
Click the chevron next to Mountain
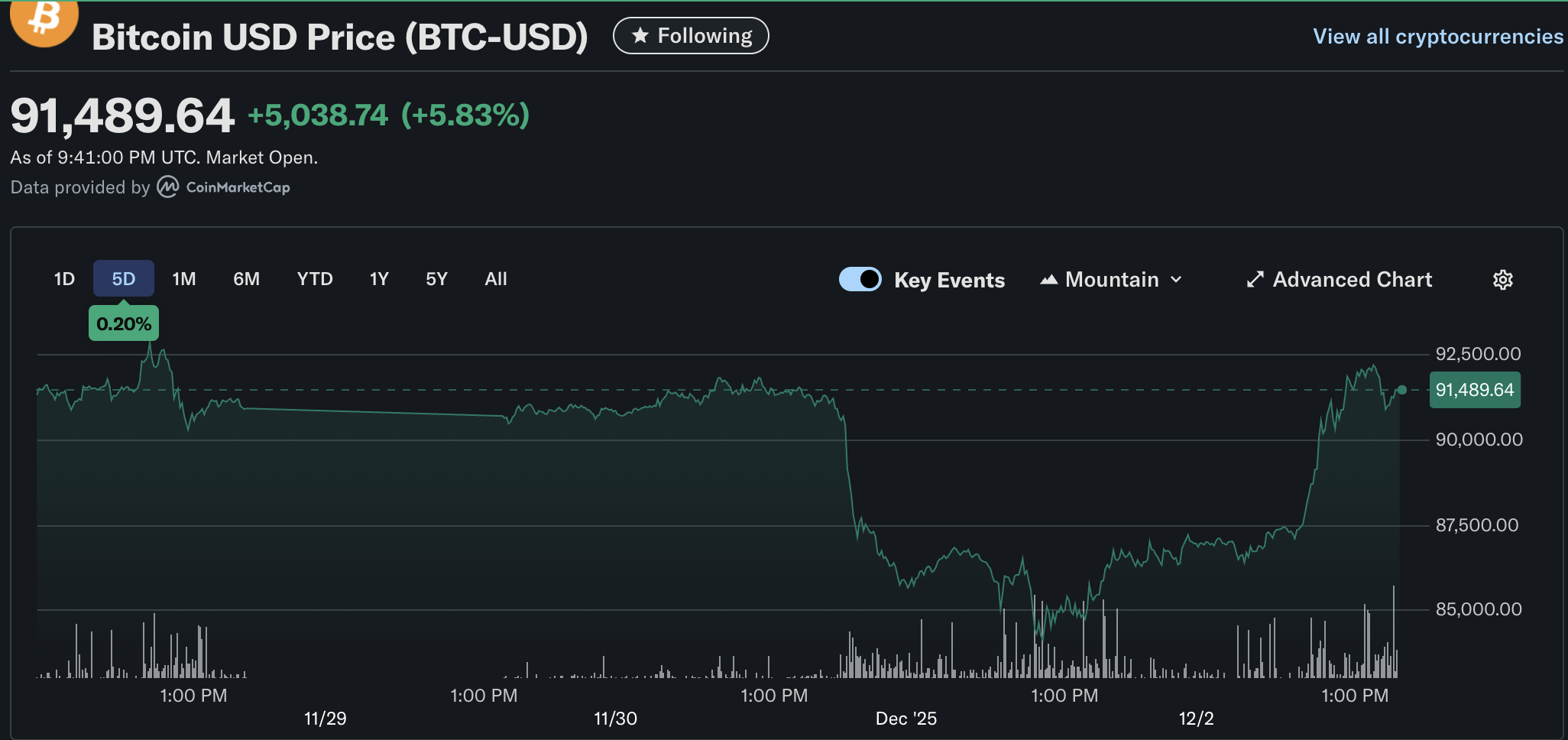1177,280
